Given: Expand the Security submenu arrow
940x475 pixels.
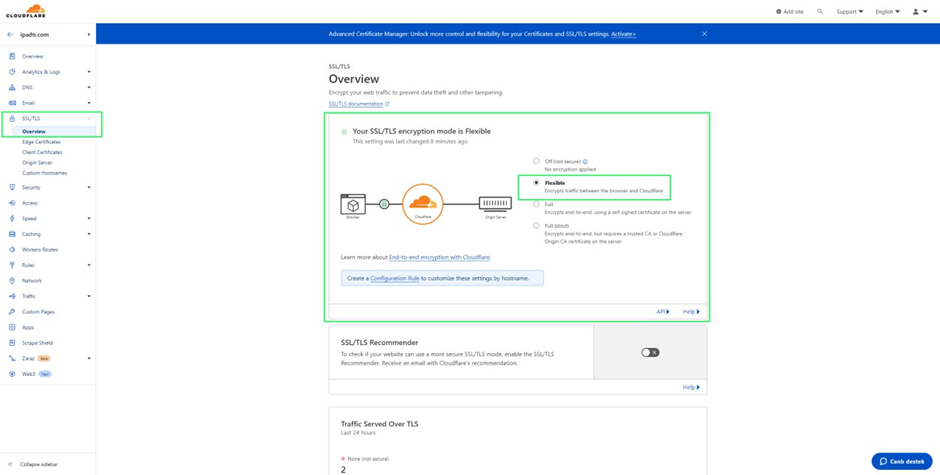Looking at the screenshot, I should tap(89, 187).
